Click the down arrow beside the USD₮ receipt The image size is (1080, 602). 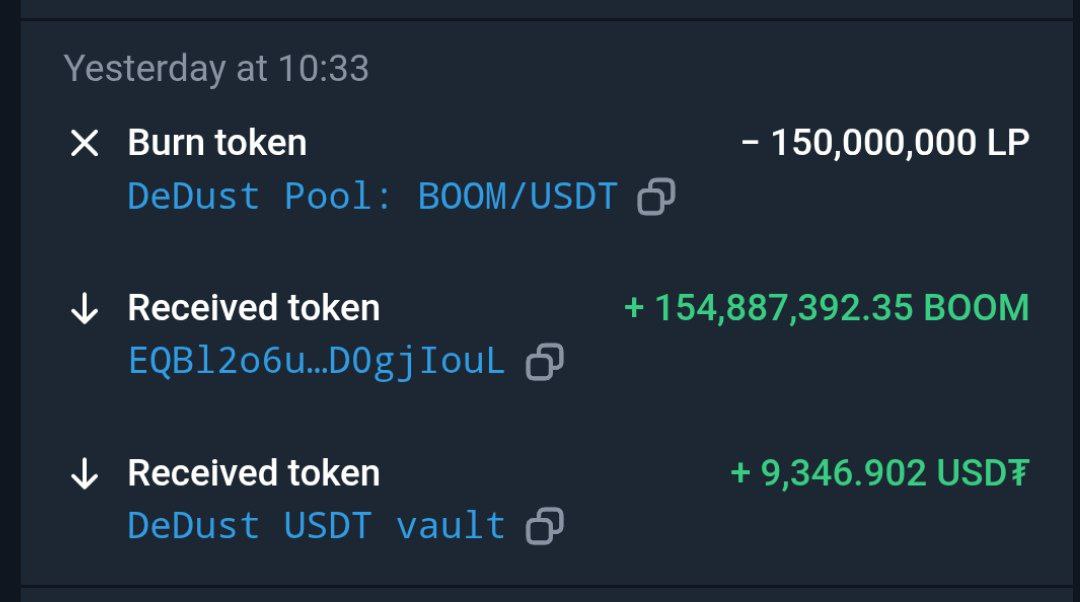click(x=84, y=474)
